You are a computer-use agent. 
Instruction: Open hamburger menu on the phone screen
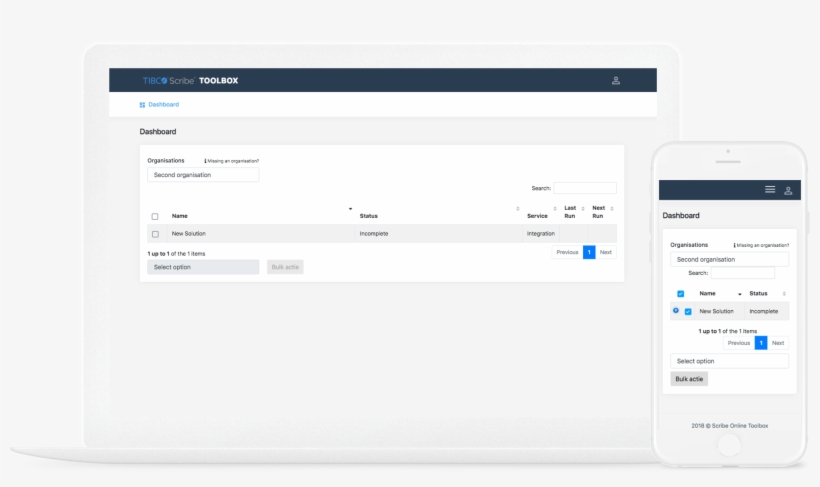point(770,189)
